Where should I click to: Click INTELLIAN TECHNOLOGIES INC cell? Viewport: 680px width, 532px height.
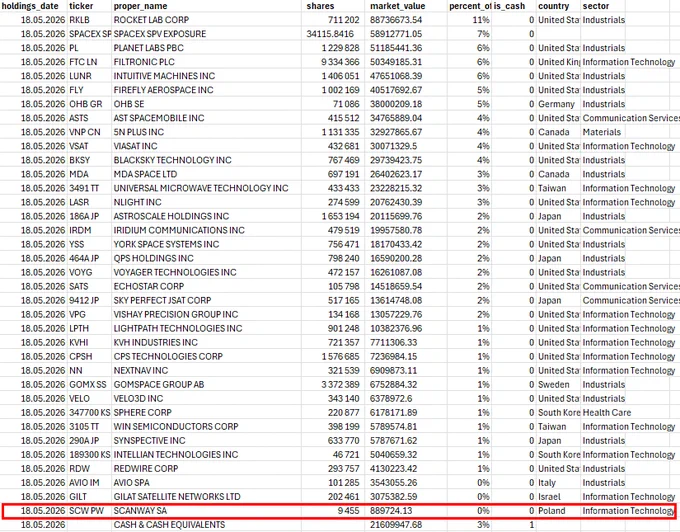(x=207, y=454)
